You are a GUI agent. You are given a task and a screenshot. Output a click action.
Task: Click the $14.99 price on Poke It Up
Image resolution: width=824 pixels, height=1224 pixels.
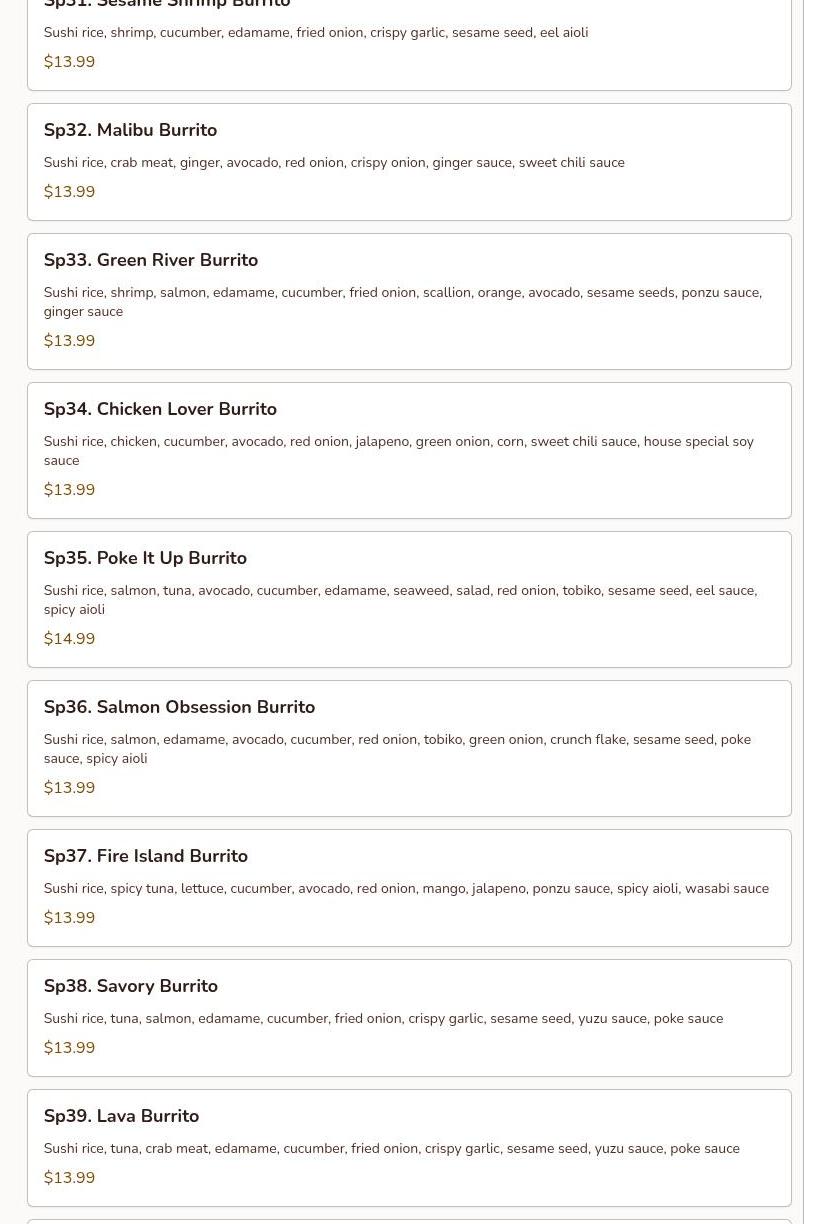pyautogui.click(x=69, y=639)
